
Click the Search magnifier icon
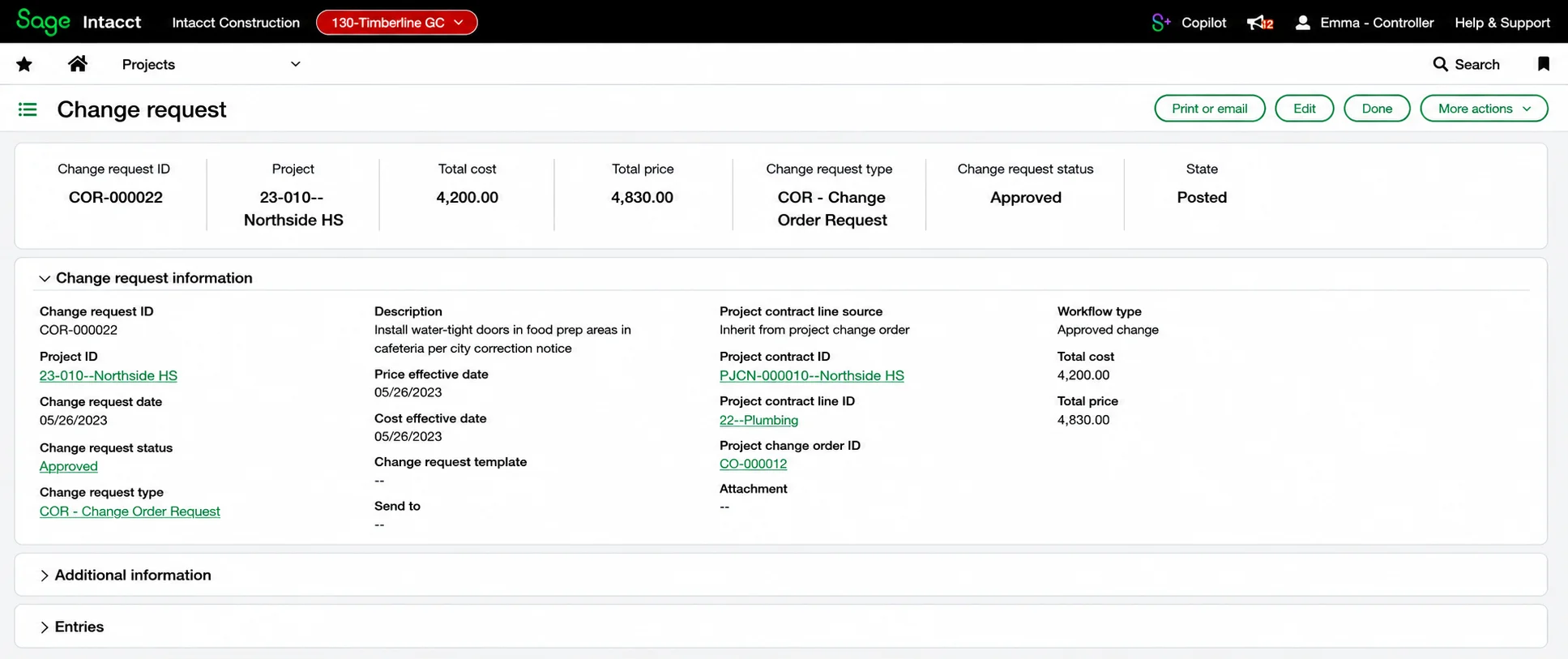click(1440, 64)
